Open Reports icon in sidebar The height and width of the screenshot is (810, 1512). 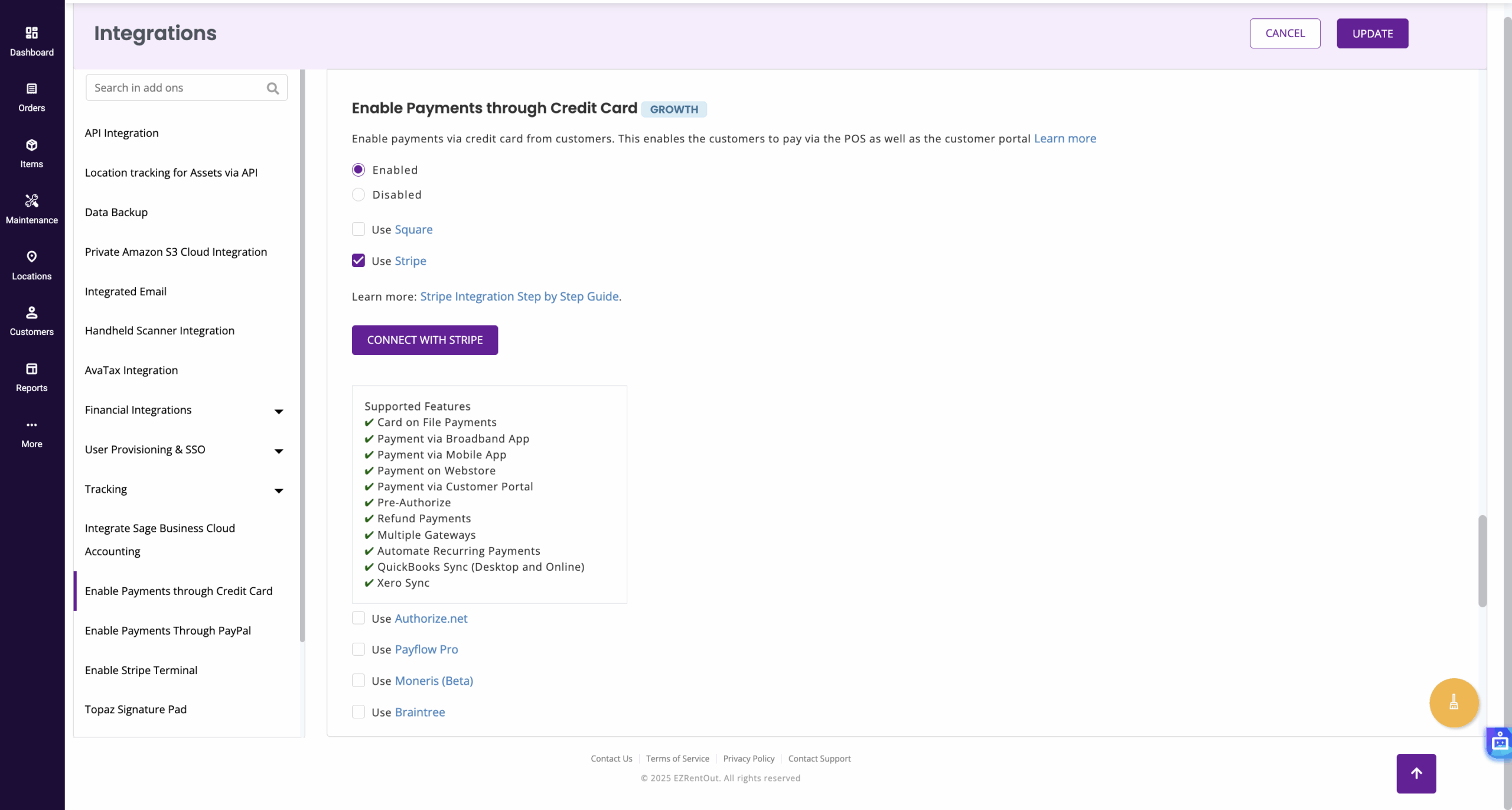pos(32,369)
